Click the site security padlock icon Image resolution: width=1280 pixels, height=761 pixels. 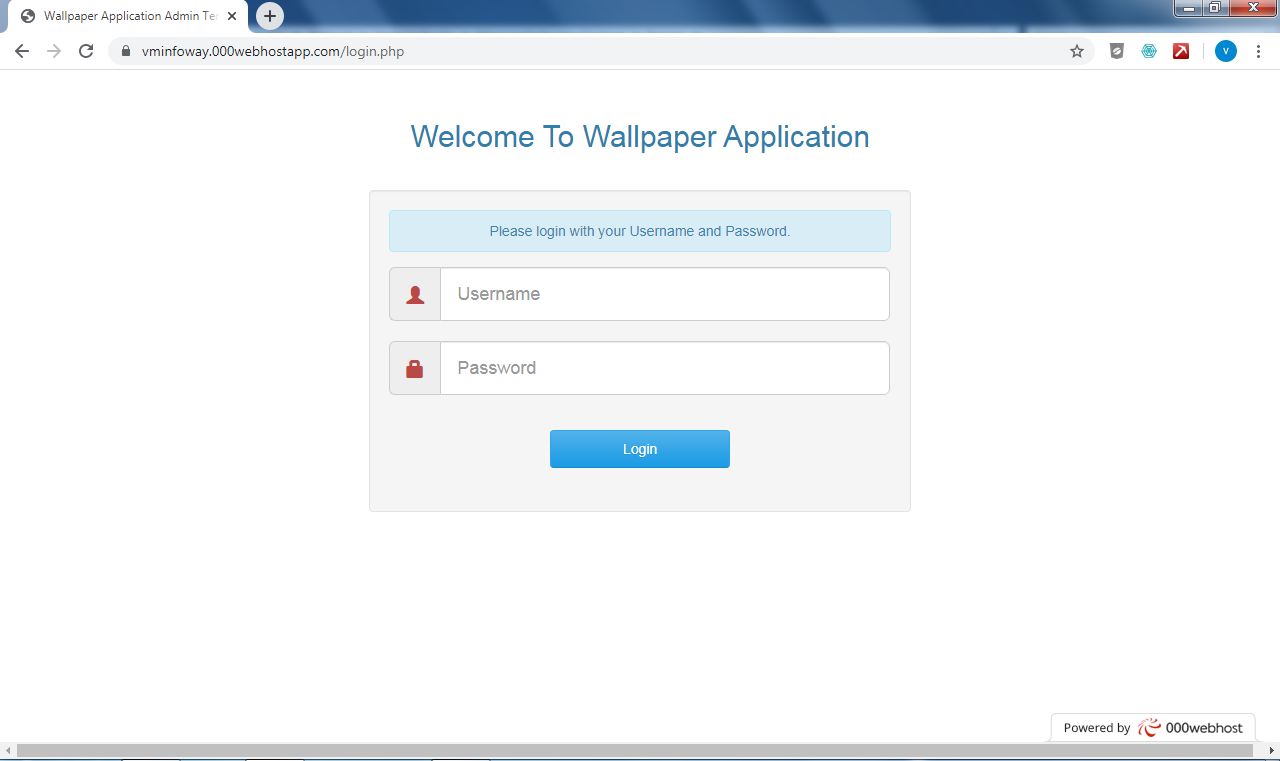(126, 51)
